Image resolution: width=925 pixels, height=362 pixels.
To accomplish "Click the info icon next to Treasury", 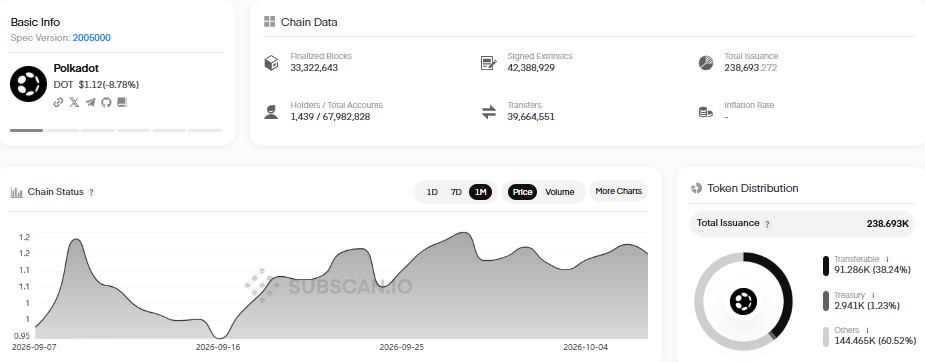I will coord(873,295).
